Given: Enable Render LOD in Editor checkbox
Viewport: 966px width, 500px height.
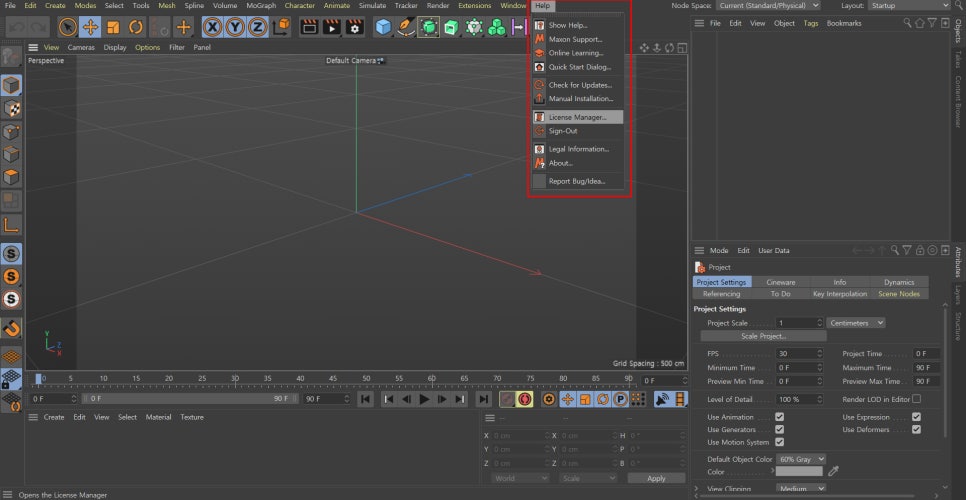Looking at the screenshot, I should coord(916,399).
